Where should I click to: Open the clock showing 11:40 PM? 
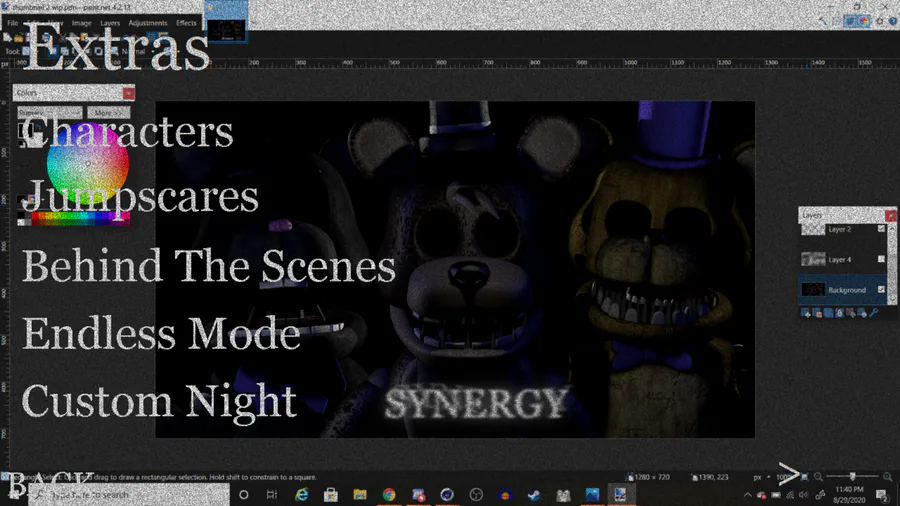point(849,495)
